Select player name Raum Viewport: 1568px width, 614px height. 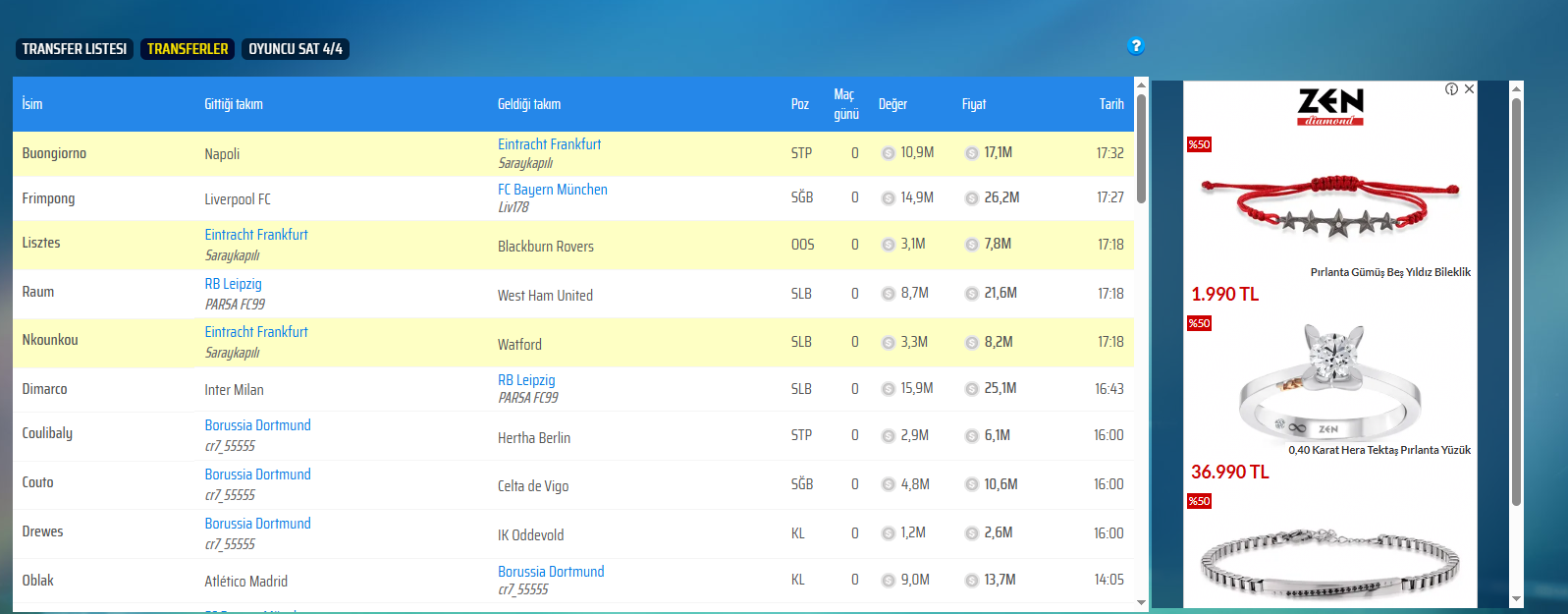(x=38, y=292)
